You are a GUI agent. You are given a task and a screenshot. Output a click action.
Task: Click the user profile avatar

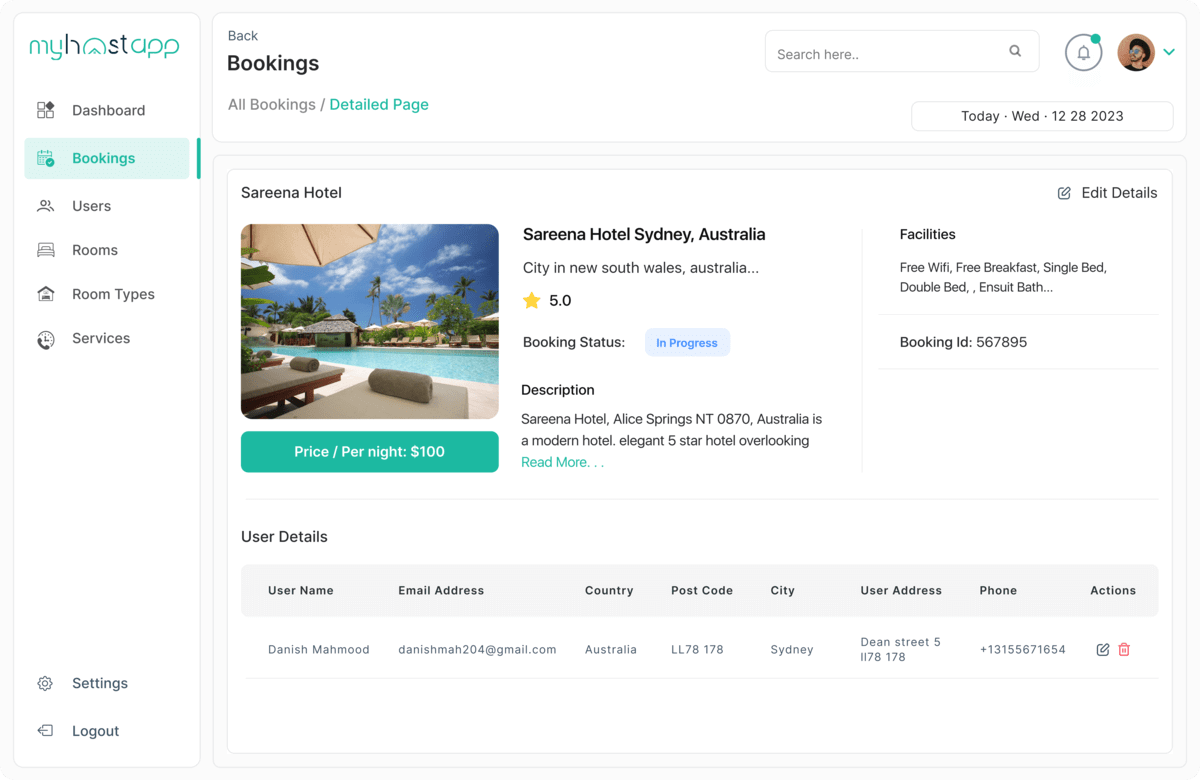[x=1136, y=53]
